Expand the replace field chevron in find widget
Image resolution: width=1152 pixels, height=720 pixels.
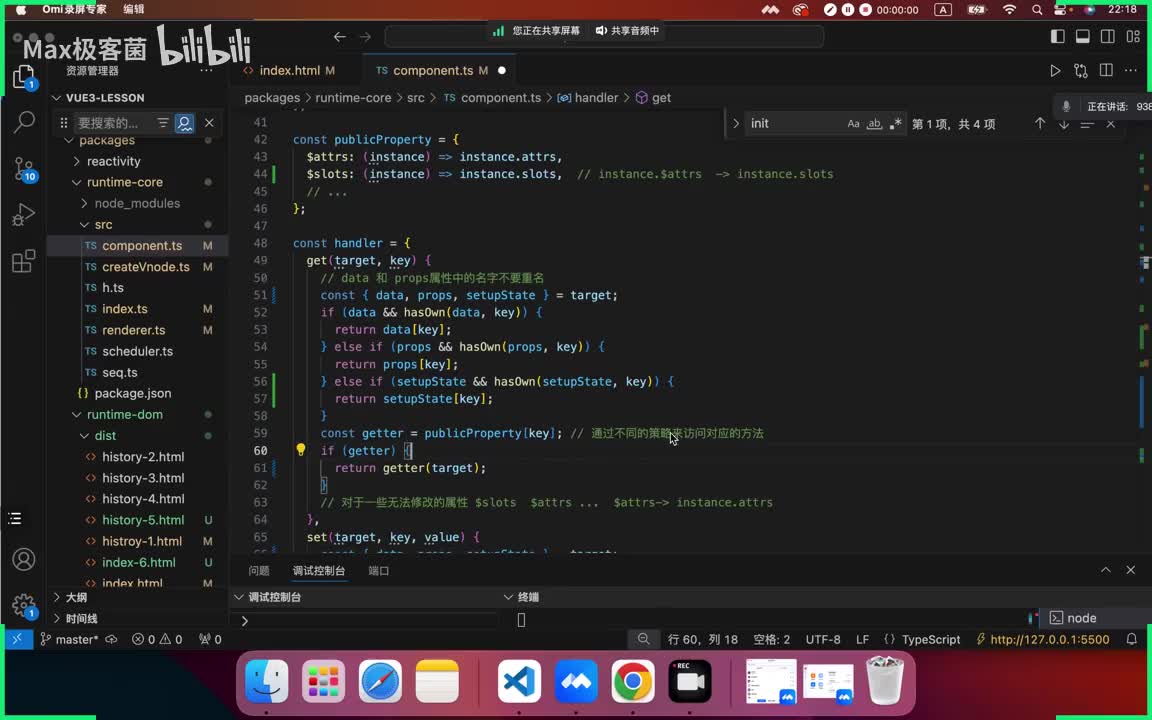736,124
